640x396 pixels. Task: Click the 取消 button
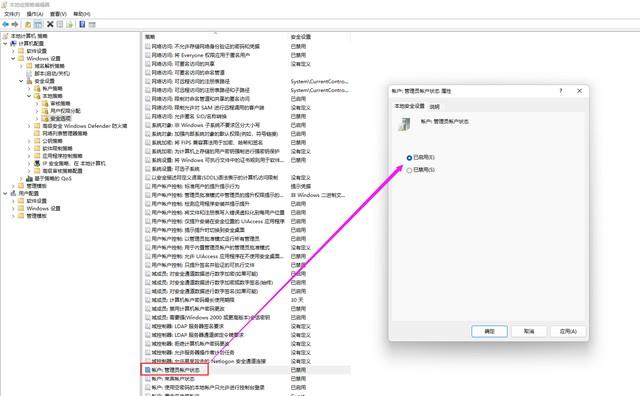coord(529,331)
